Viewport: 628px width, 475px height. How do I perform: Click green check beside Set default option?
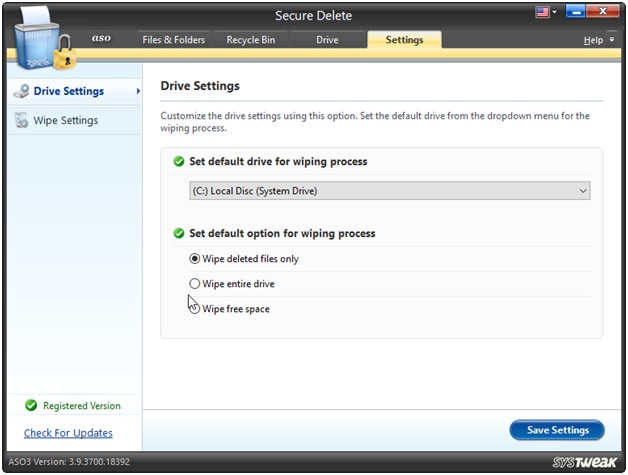(x=178, y=233)
